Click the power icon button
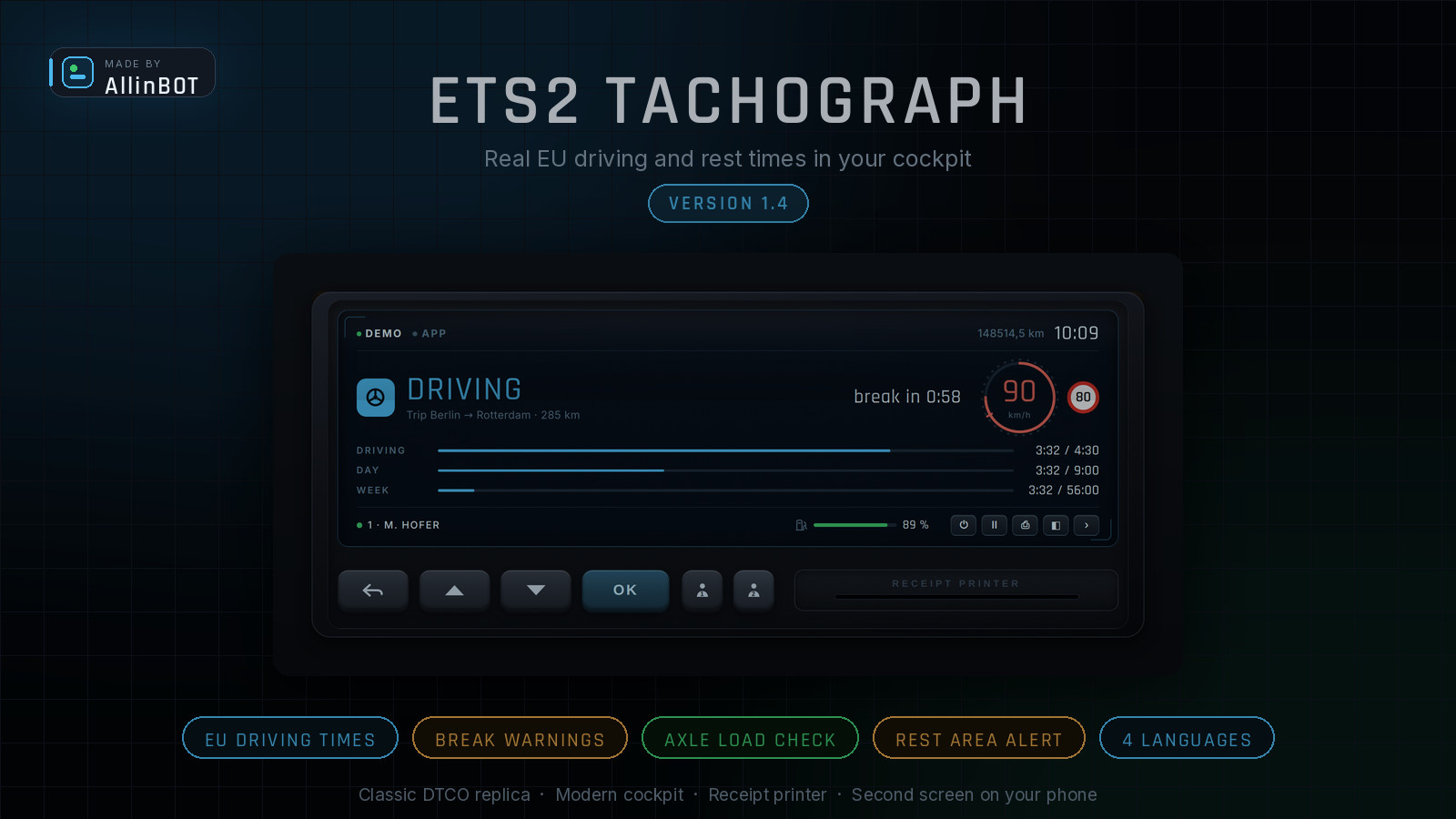1456x819 pixels. pyautogui.click(x=964, y=525)
